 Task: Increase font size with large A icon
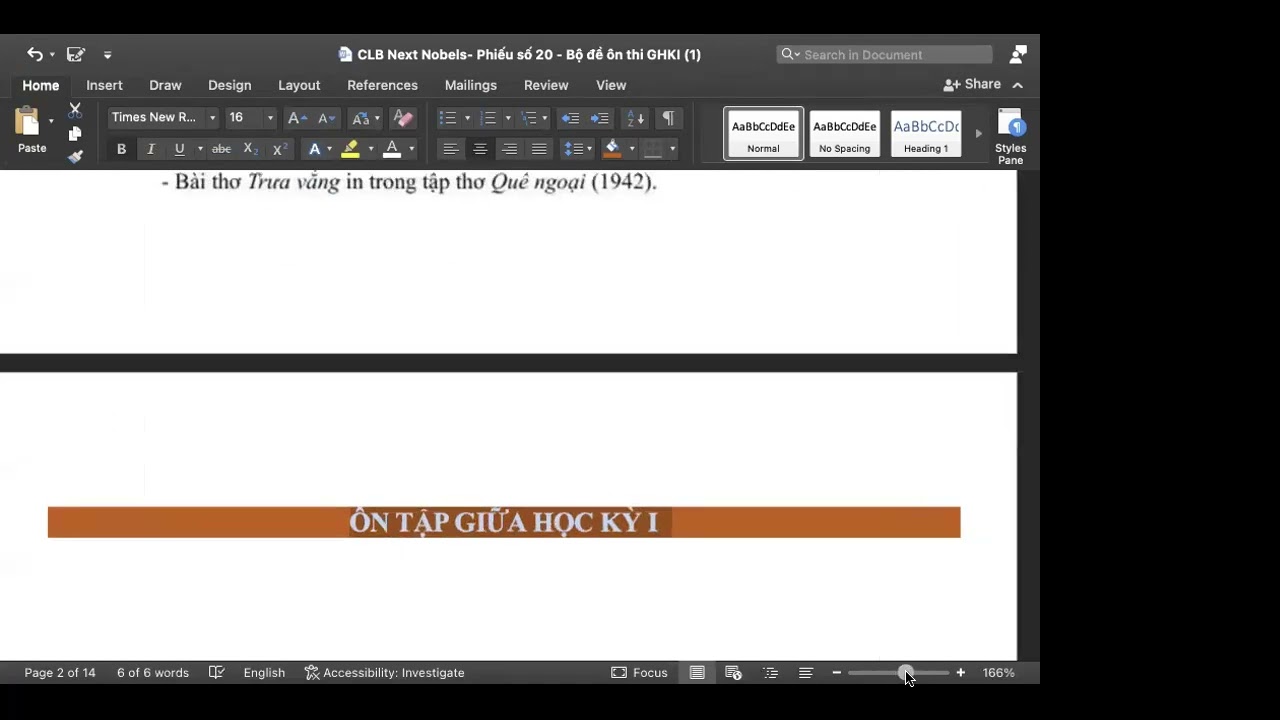(x=297, y=118)
